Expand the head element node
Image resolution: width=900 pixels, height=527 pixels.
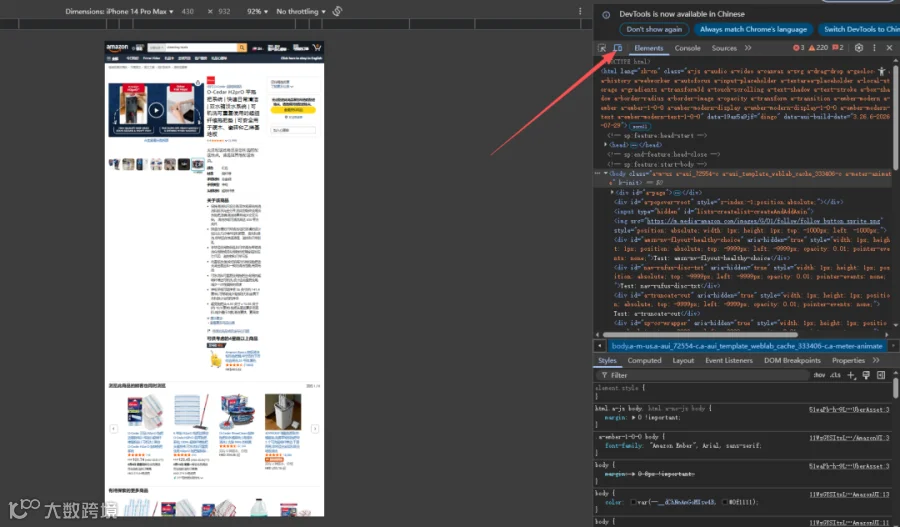606,145
